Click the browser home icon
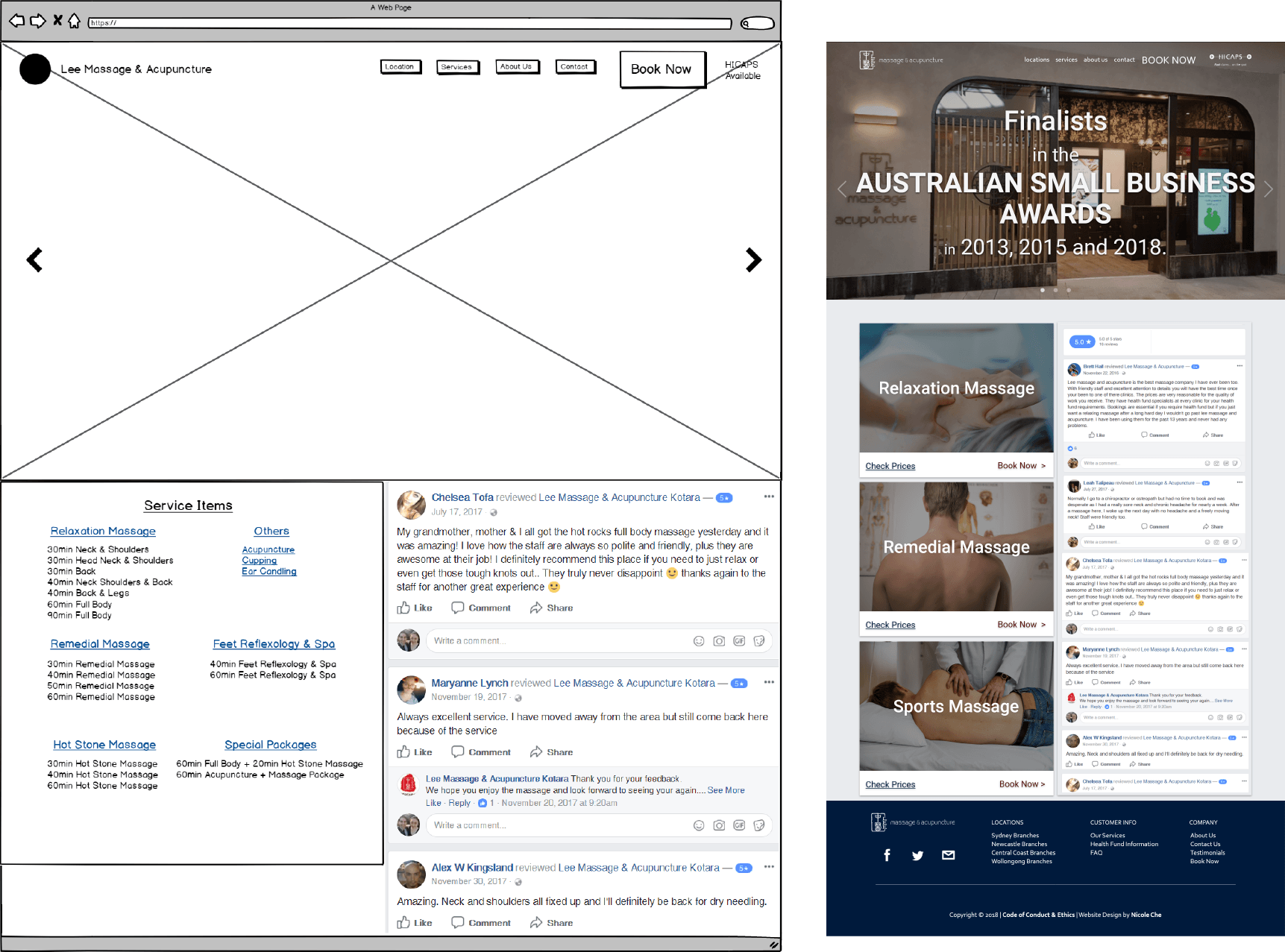This screenshot has height=952, width=1285. [x=74, y=21]
